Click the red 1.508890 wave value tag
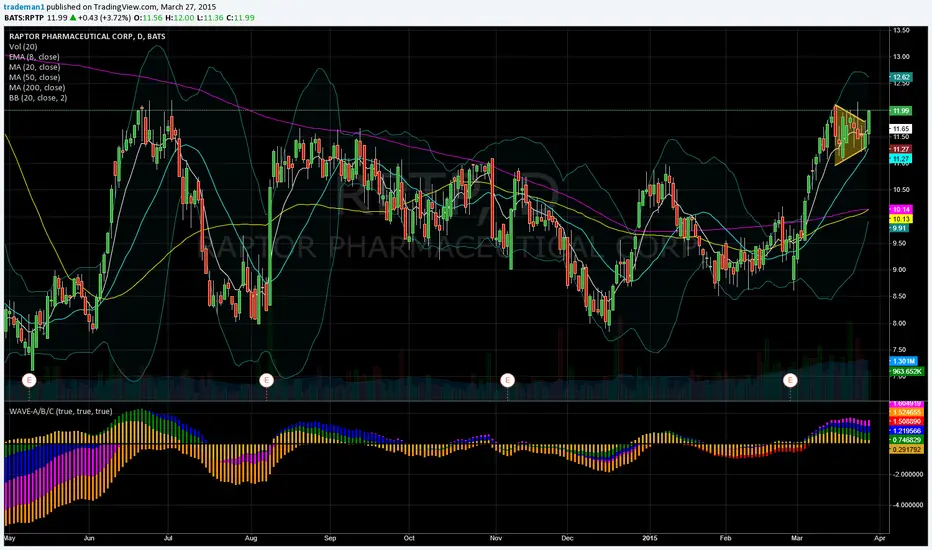 point(907,422)
